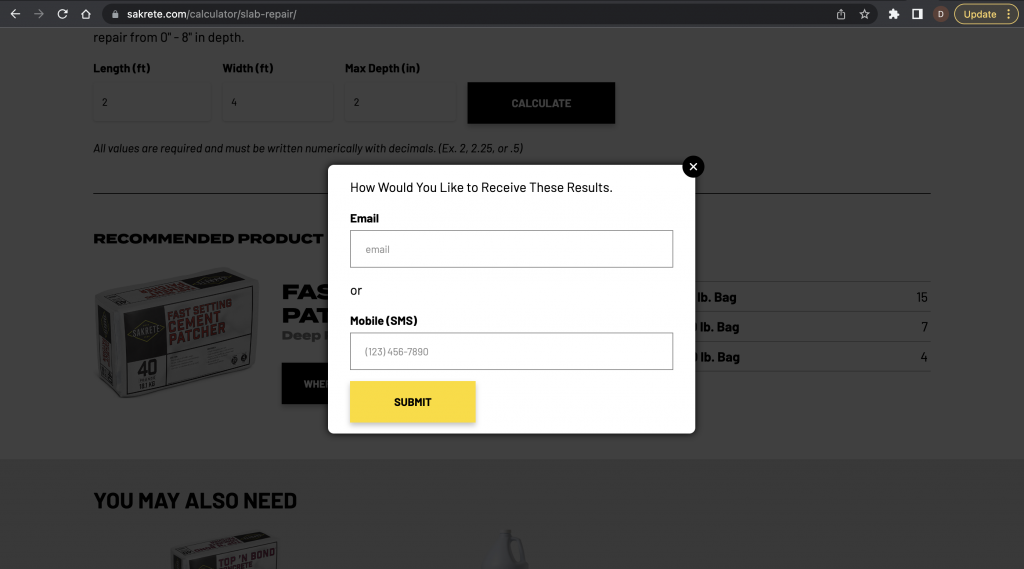This screenshot has height=569, width=1024.
Task: Select the Length (ft) input box
Action: pos(152,103)
